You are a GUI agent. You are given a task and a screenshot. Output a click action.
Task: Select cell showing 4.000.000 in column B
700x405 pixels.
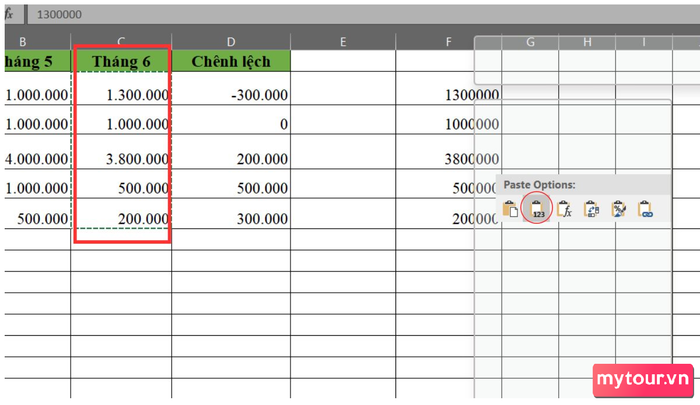38,152
